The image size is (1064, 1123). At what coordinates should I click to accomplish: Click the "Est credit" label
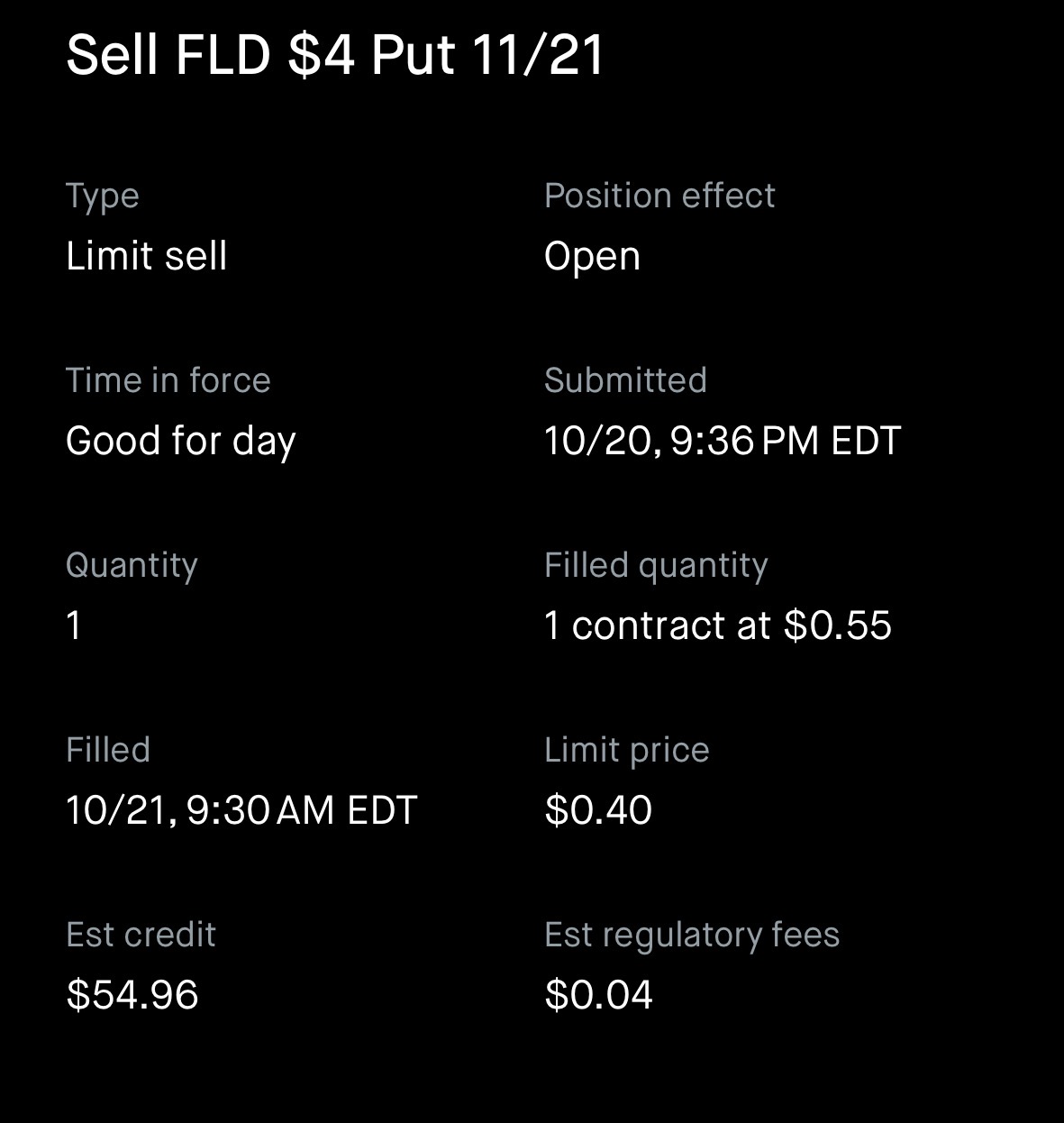click(141, 935)
